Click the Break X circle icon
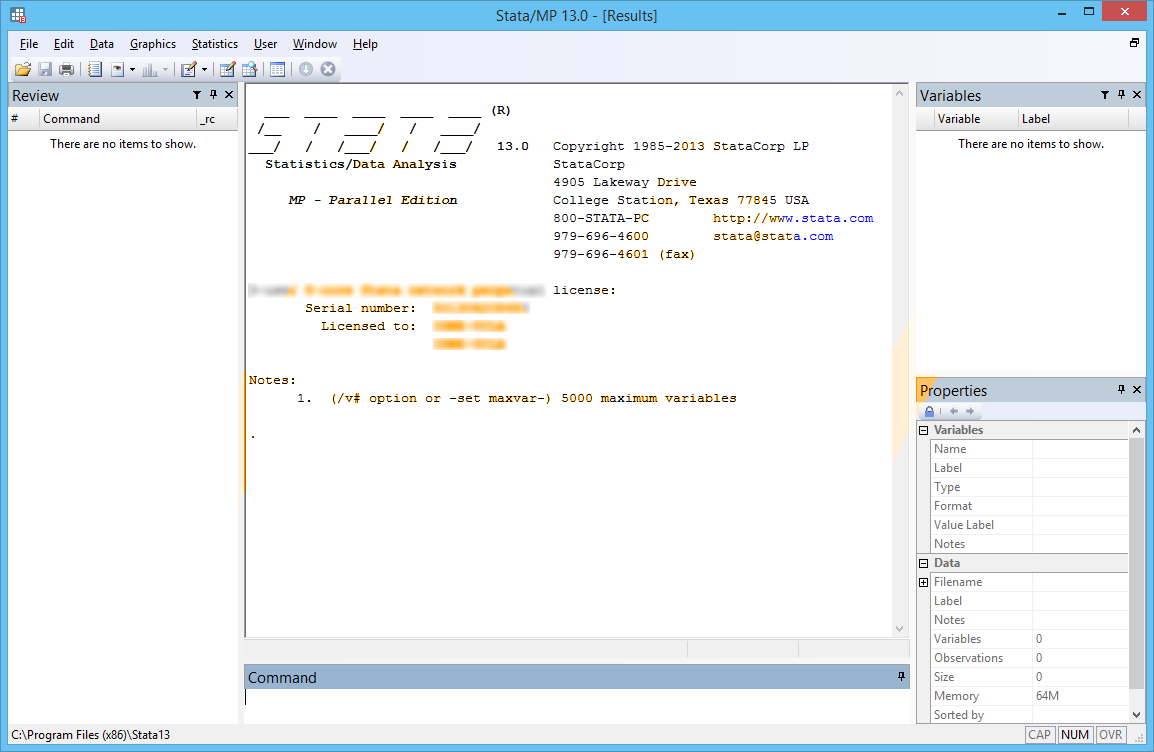Image resolution: width=1154 pixels, height=752 pixels. point(328,69)
